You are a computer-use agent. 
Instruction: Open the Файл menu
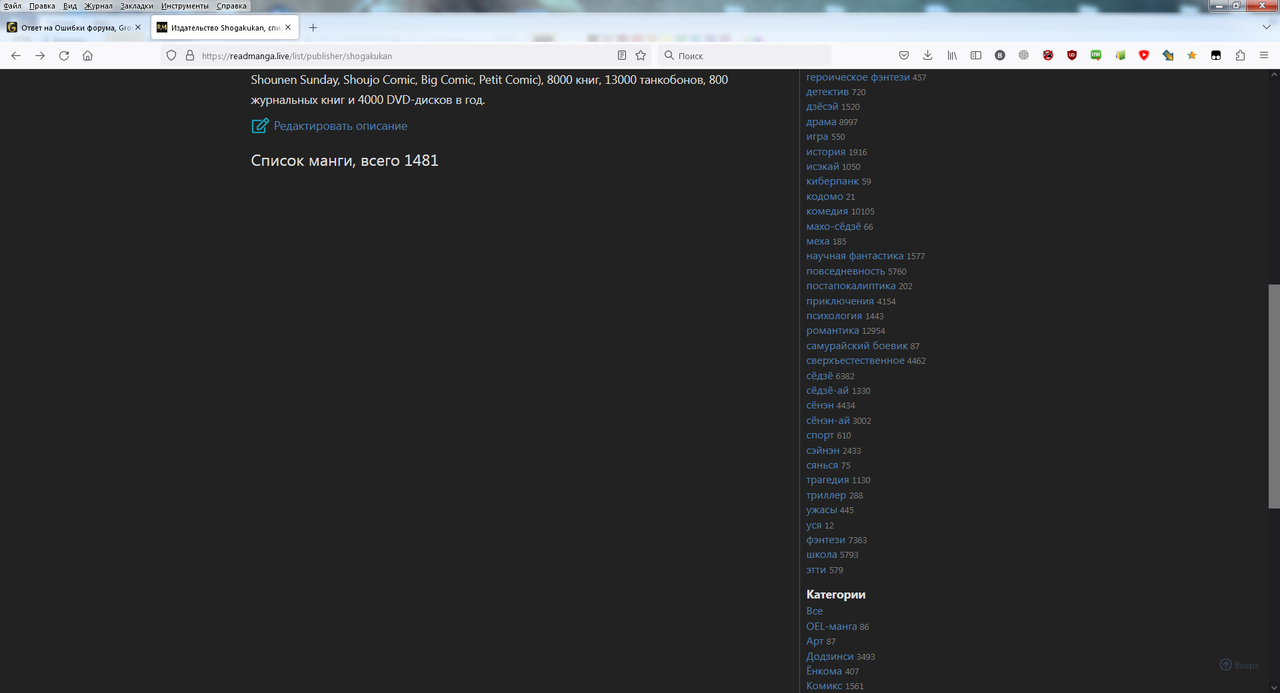click(x=12, y=6)
